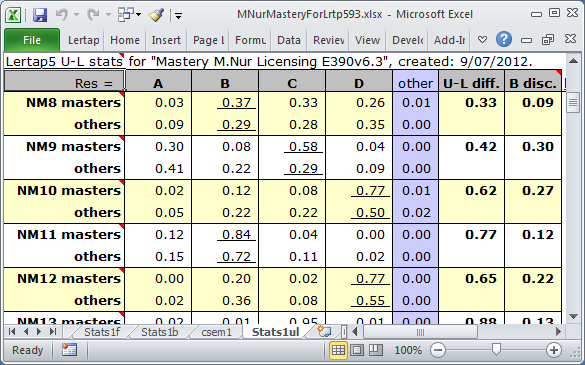Select cell 0.58 in NM9 masters row

[292, 147]
